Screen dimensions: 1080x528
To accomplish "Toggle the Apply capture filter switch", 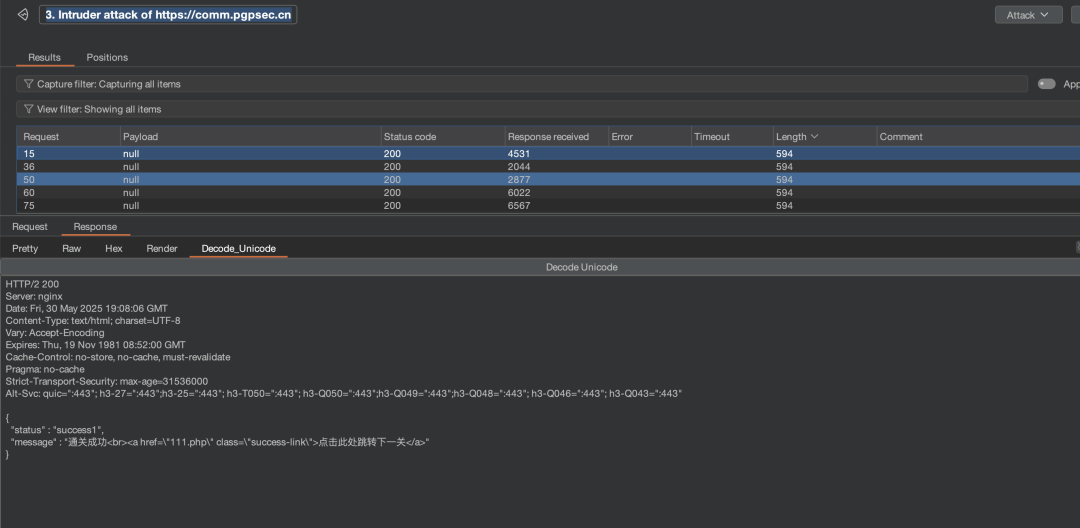I will pos(1046,84).
